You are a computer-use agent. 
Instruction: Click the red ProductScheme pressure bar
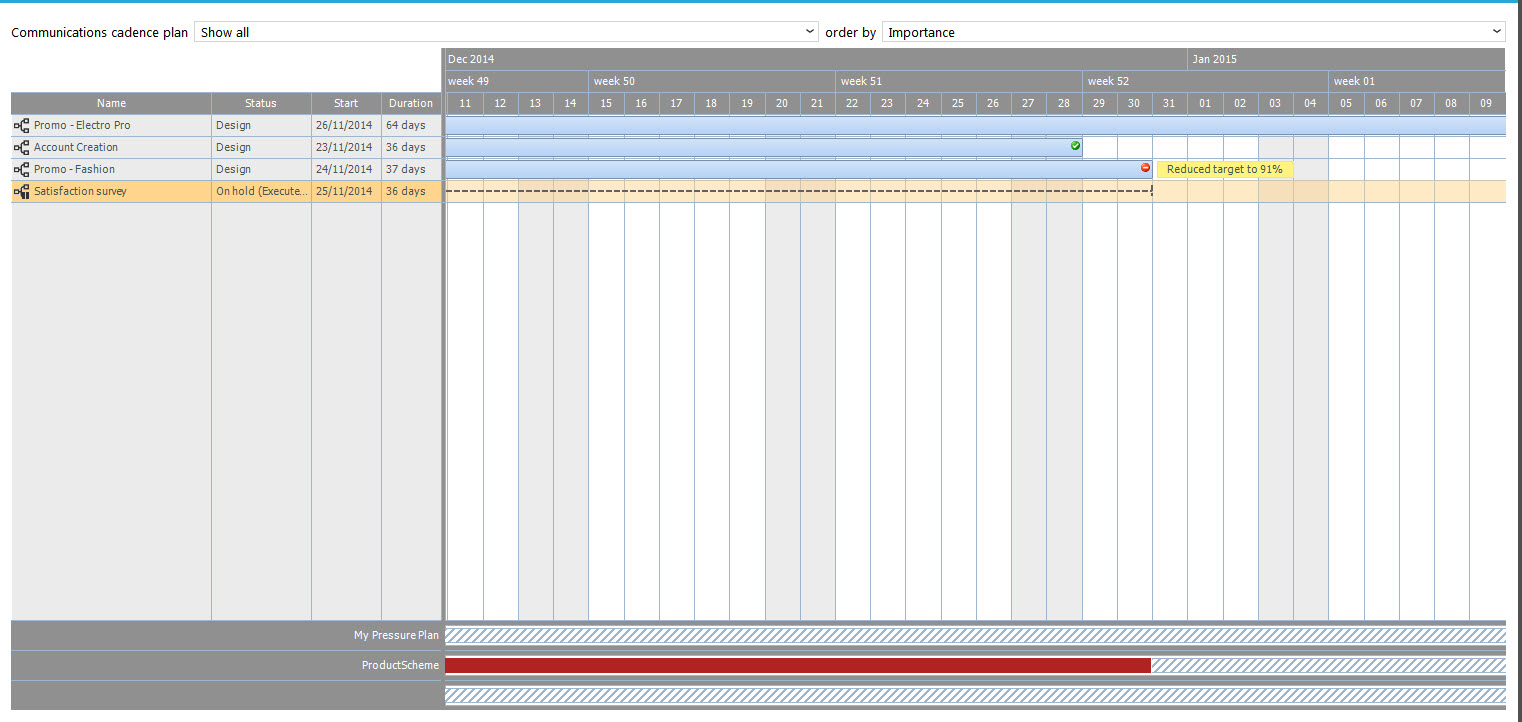point(797,666)
